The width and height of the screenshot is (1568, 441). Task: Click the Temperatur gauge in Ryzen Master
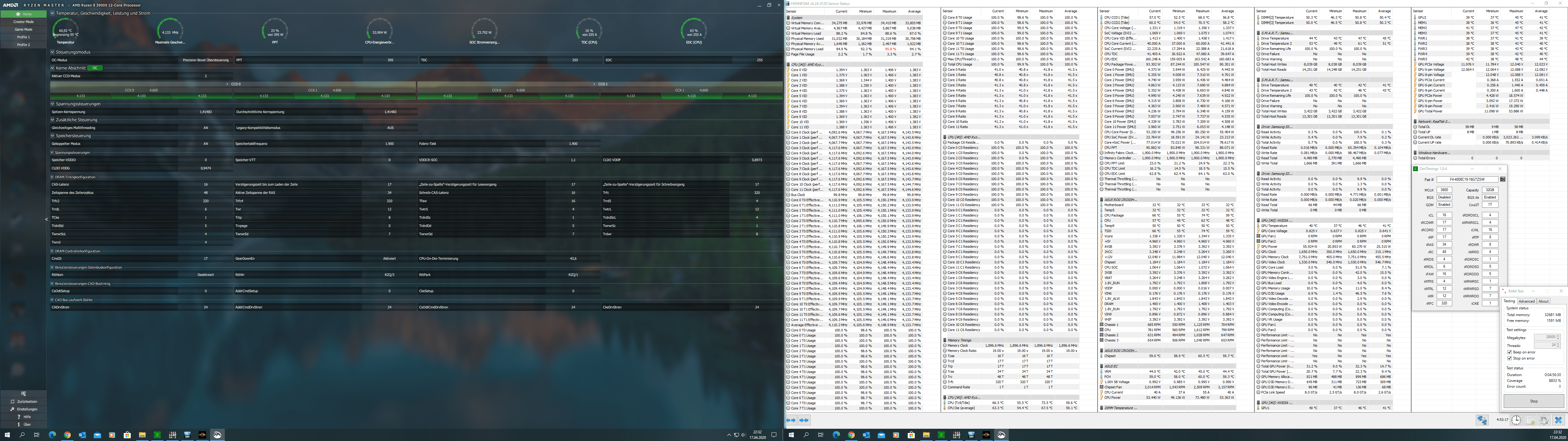65,30
